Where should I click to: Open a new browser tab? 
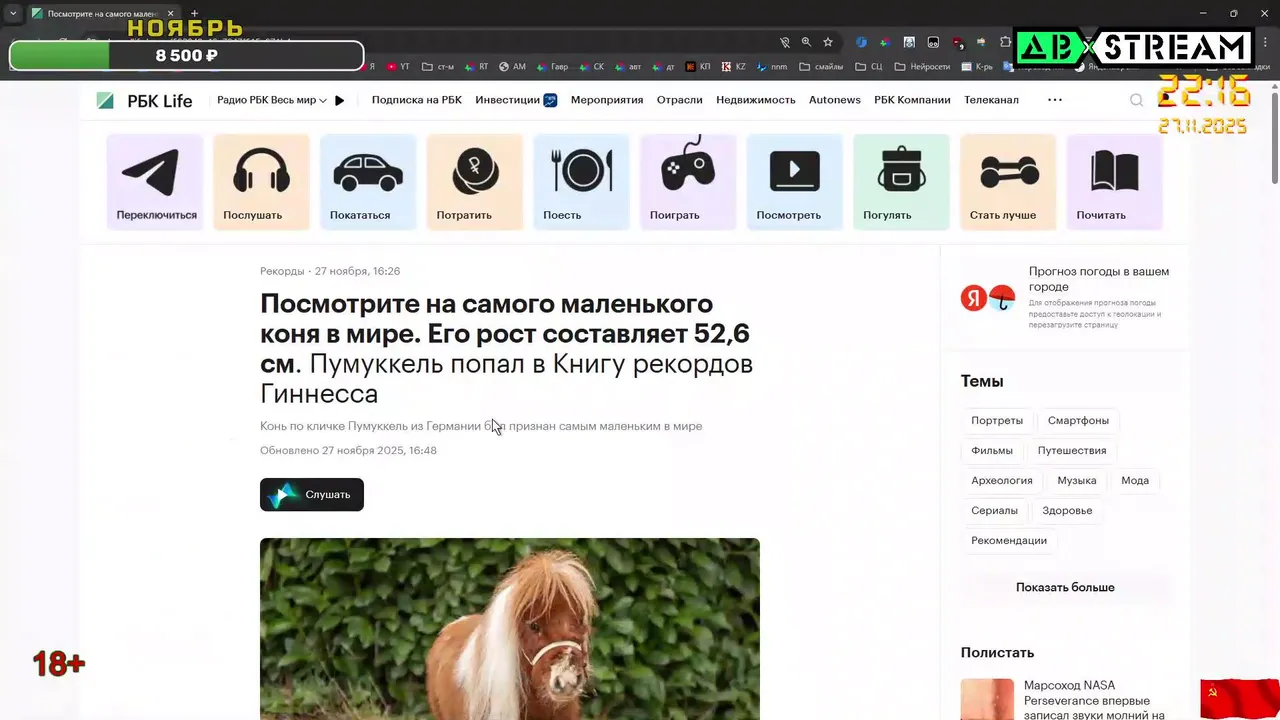(x=194, y=13)
